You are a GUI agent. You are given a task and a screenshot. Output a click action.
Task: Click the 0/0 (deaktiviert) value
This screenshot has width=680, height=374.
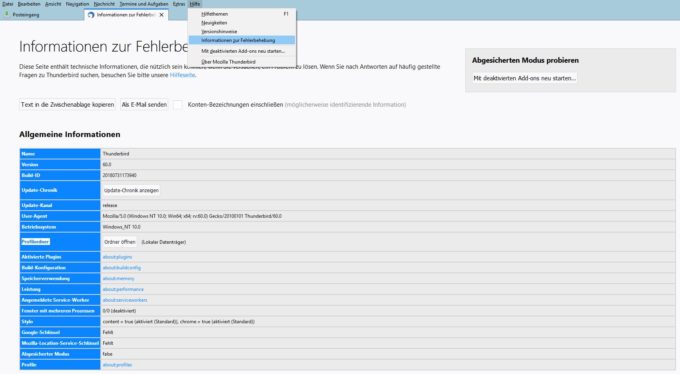[119, 311]
